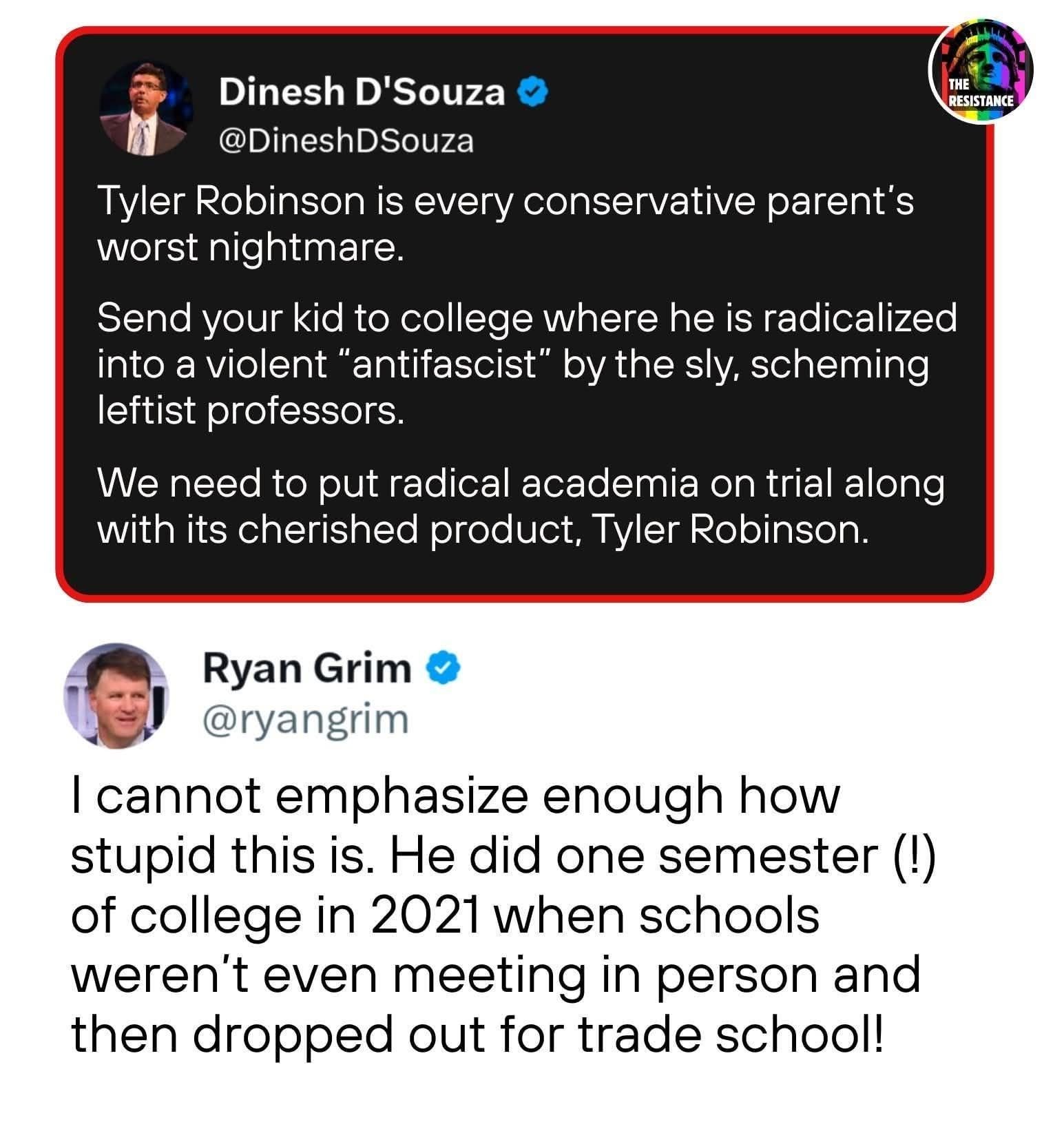This screenshot has height=1131, width=1064.
Task: Click the quoted word "antifascist"
Action: [445, 364]
